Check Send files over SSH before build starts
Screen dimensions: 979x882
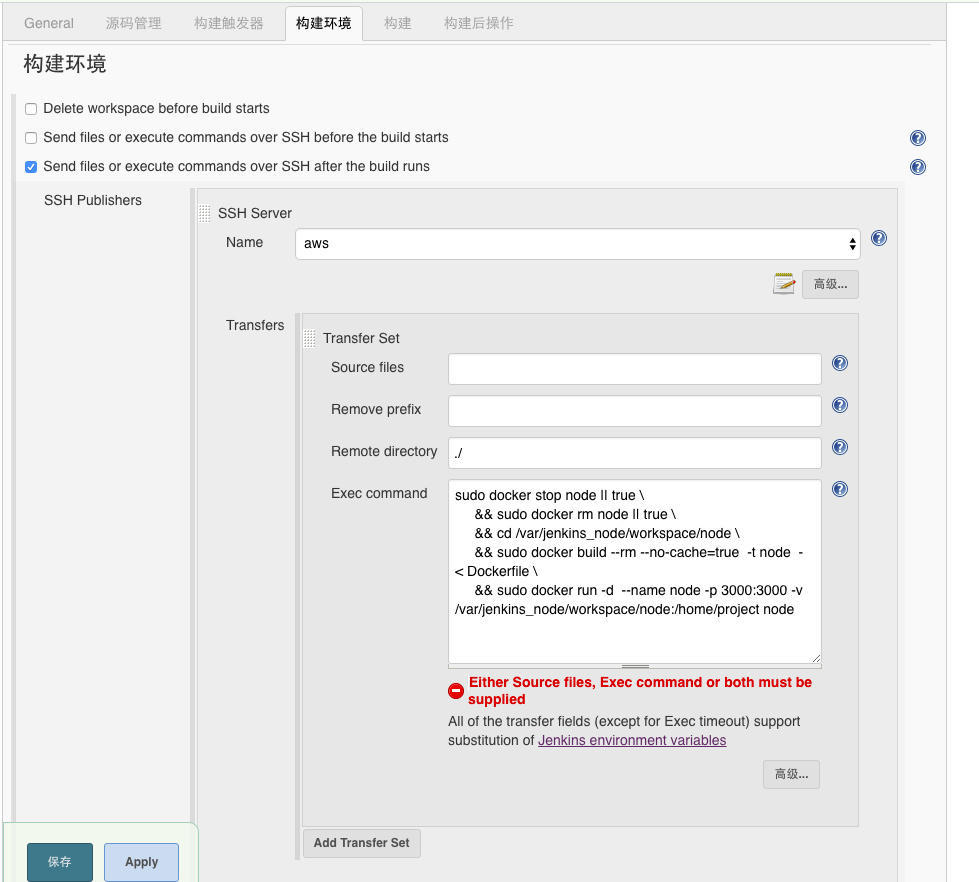pos(31,138)
